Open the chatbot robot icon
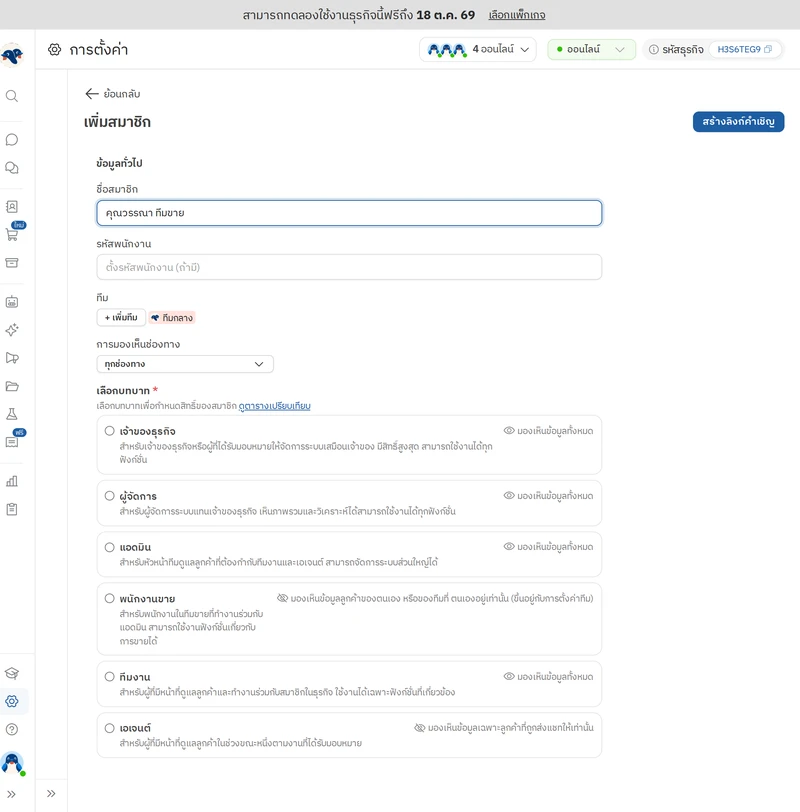The image size is (800, 812). pyautogui.click(x=12, y=302)
